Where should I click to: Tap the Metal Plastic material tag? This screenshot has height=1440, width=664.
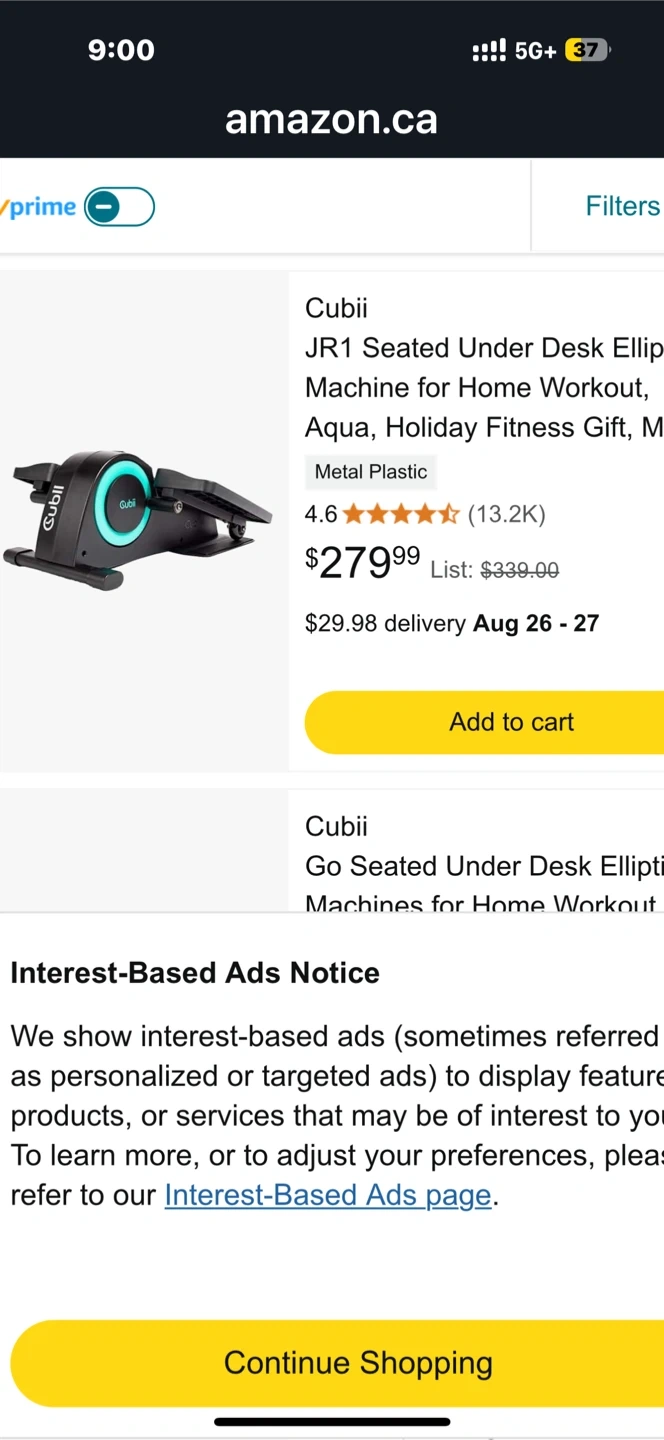click(x=371, y=472)
